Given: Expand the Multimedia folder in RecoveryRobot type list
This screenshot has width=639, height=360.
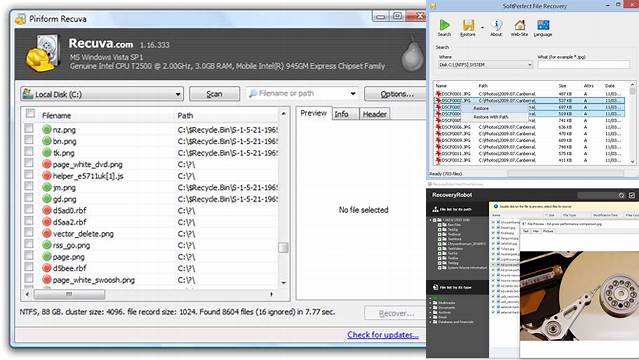Looking at the screenshot, I should [430, 303].
